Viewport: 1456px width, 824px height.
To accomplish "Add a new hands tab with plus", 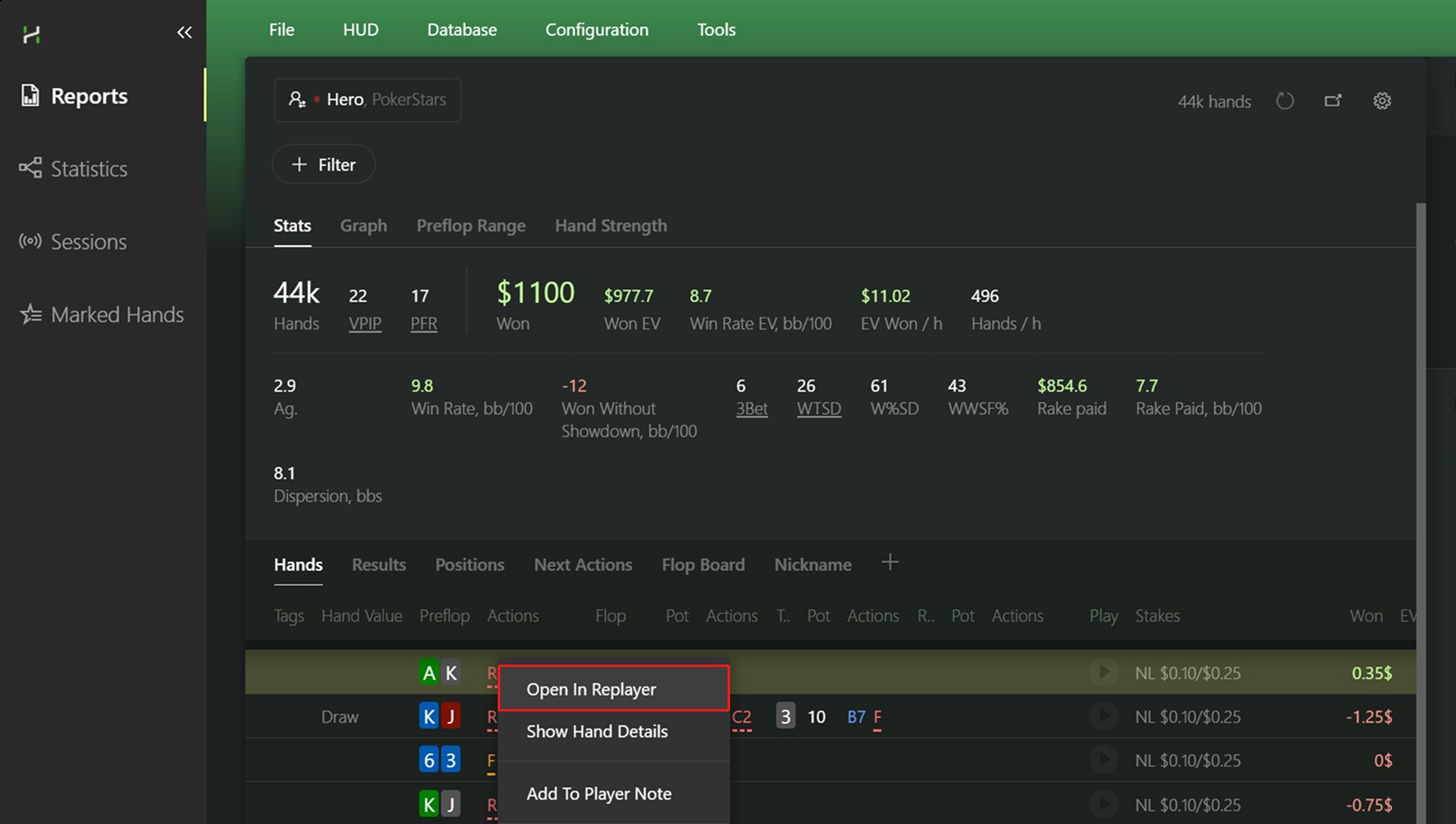I will coord(889,563).
